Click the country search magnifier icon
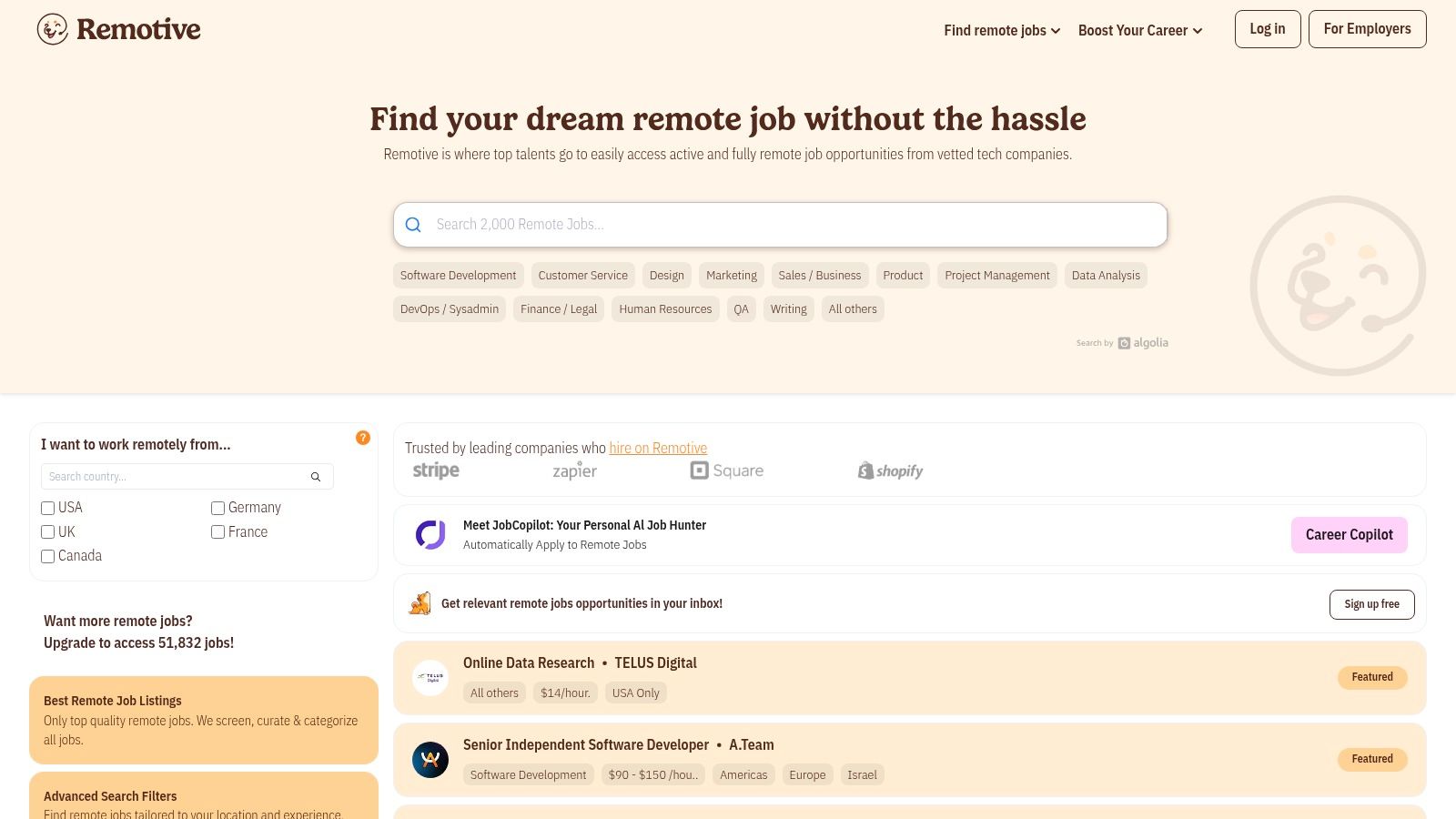This screenshot has height=819, width=1456. coord(316,477)
